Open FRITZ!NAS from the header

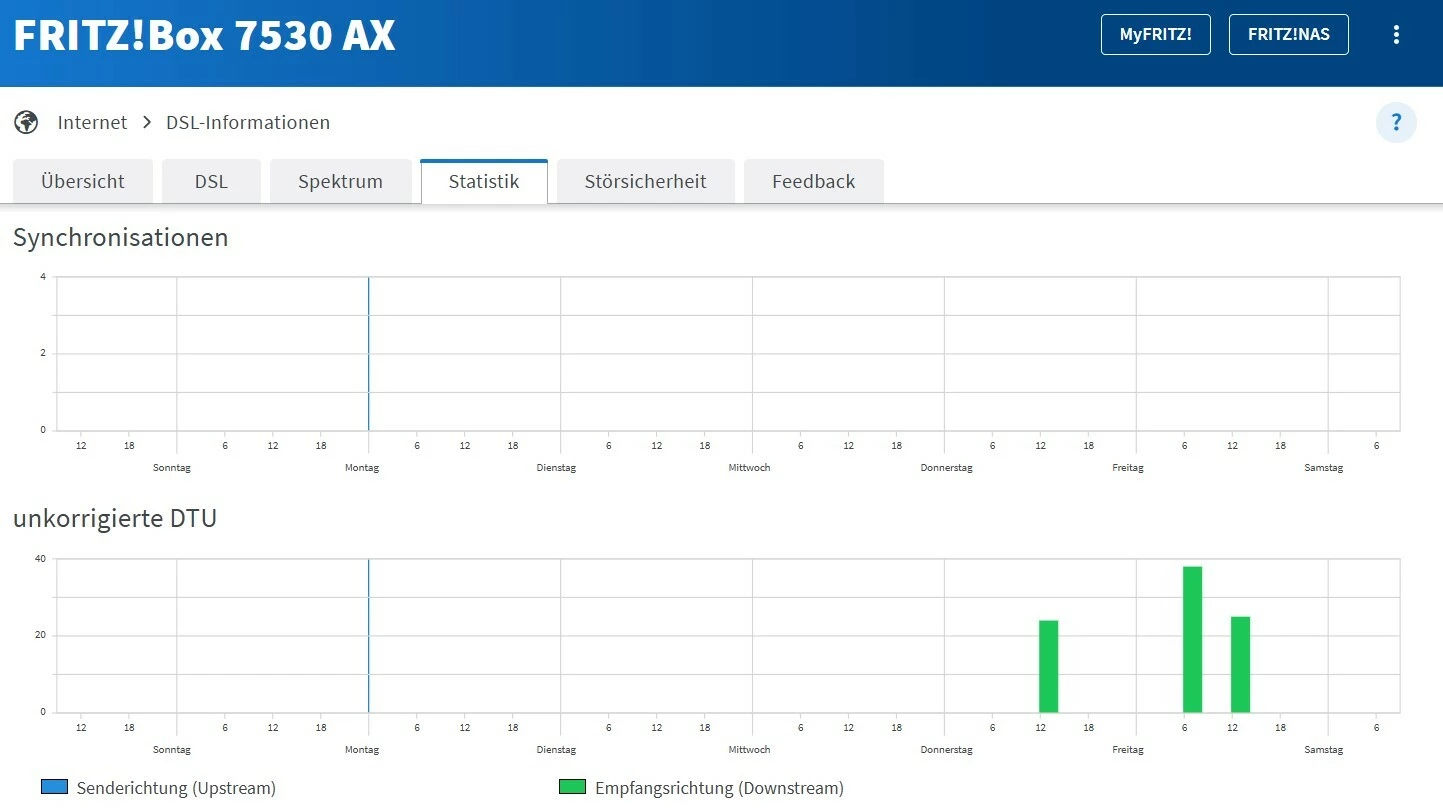1288,34
